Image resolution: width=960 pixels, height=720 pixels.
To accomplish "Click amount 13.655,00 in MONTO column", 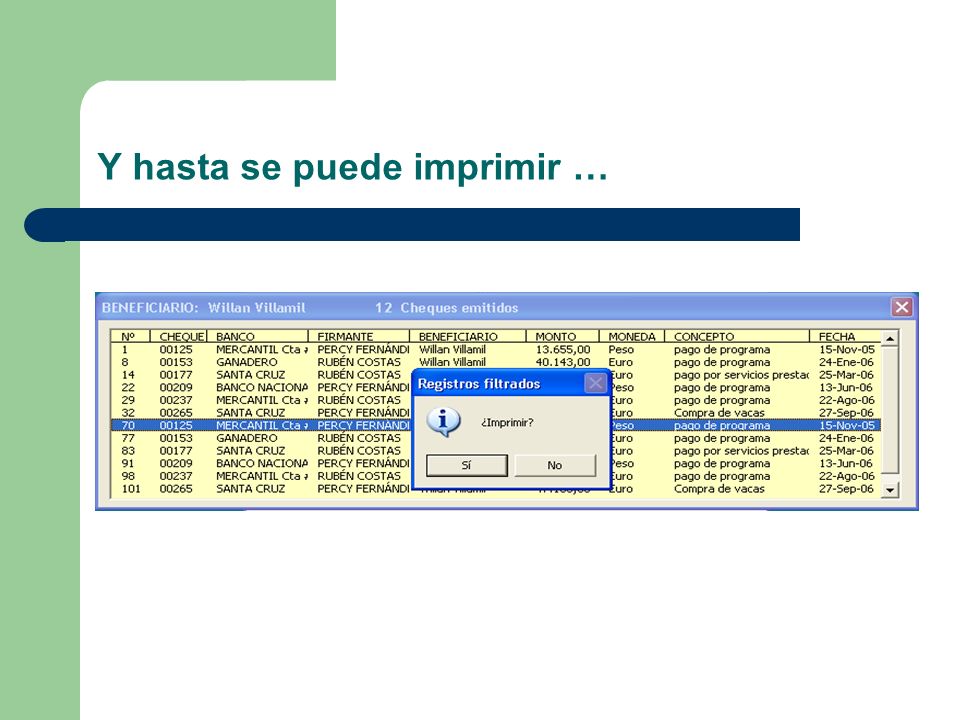I will (563, 350).
